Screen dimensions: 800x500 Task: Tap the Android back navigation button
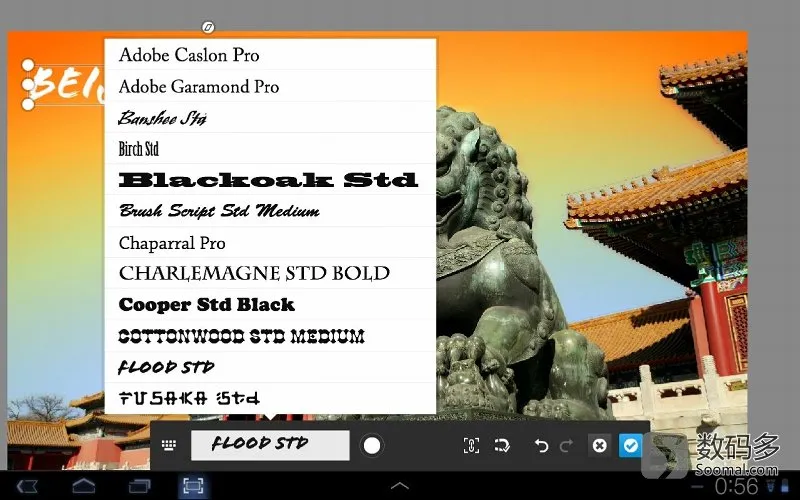[x=27, y=486]
